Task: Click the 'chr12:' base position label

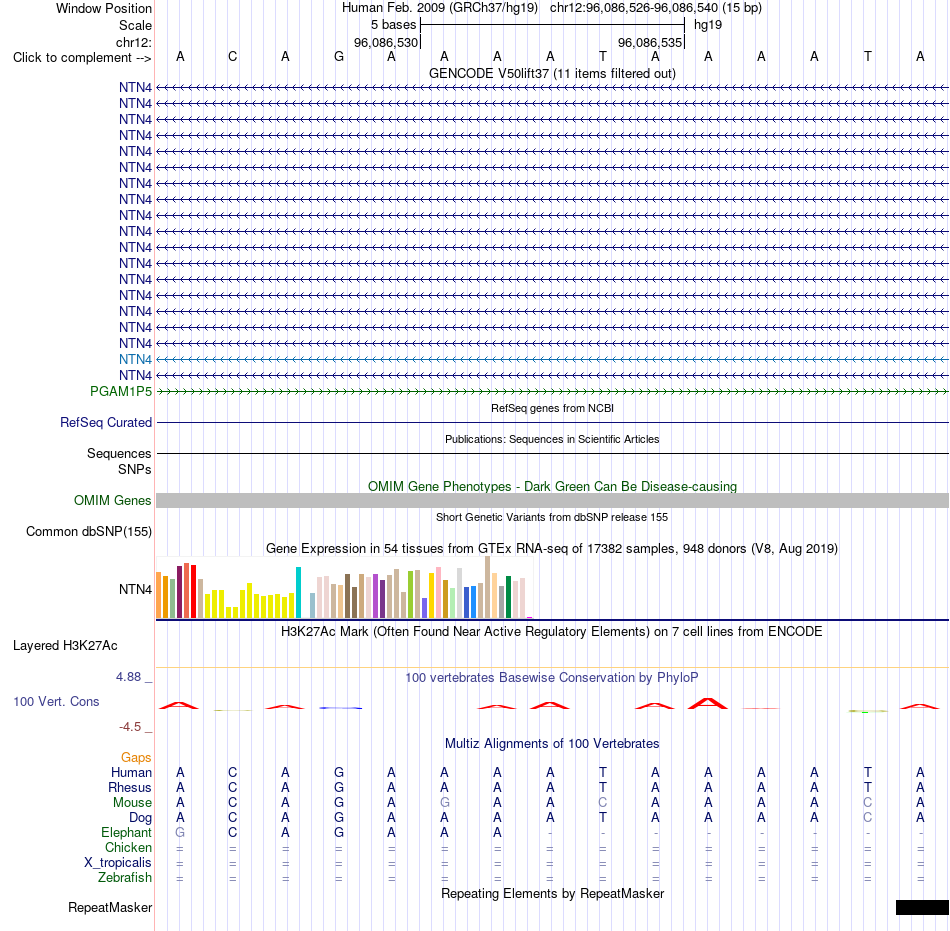Action: pyautogui.click(x=134, y=42)
